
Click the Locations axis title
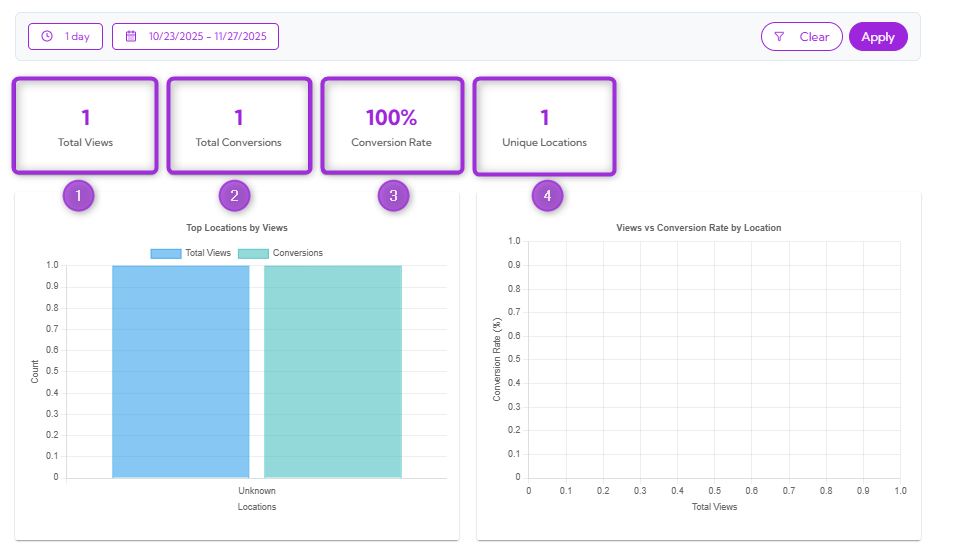(257, 507)
